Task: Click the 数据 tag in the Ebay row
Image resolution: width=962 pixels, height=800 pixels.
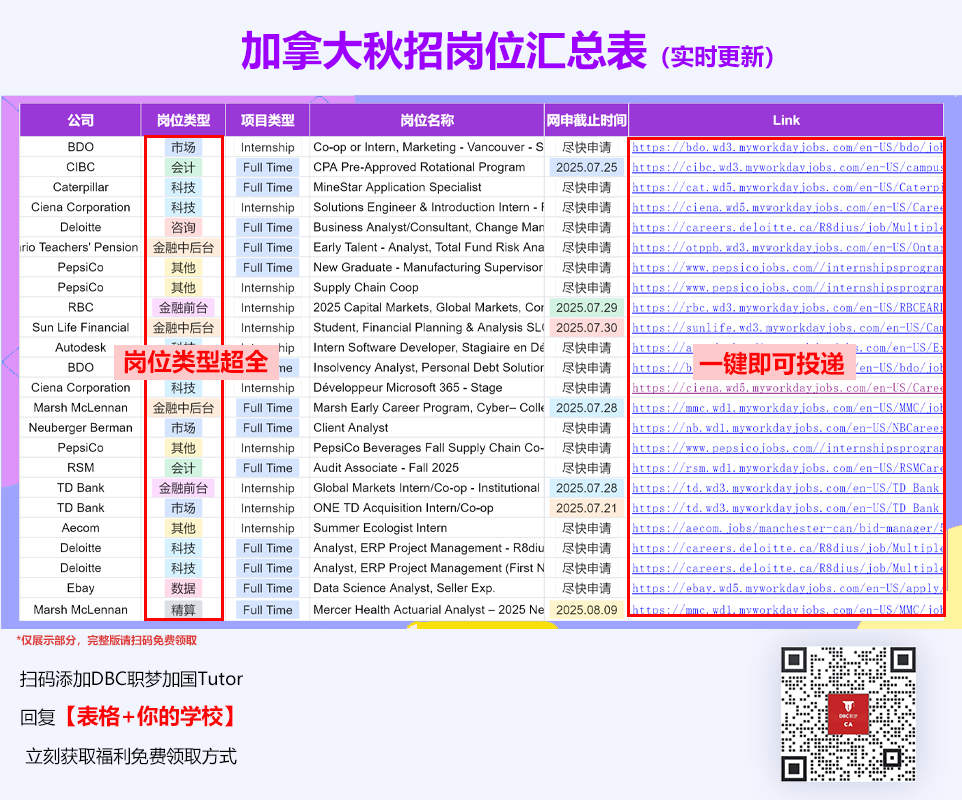Action: coord(183,588)
